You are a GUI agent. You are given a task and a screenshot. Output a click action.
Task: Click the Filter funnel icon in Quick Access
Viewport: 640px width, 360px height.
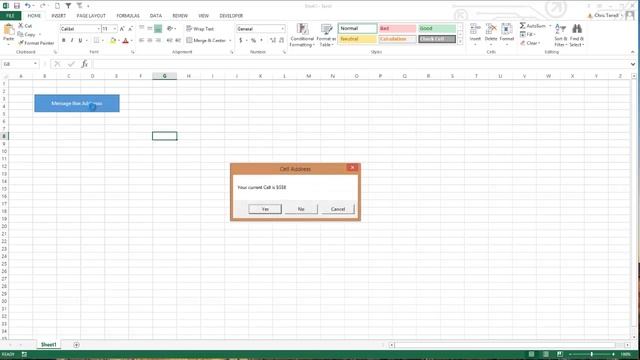pos(68,6)
